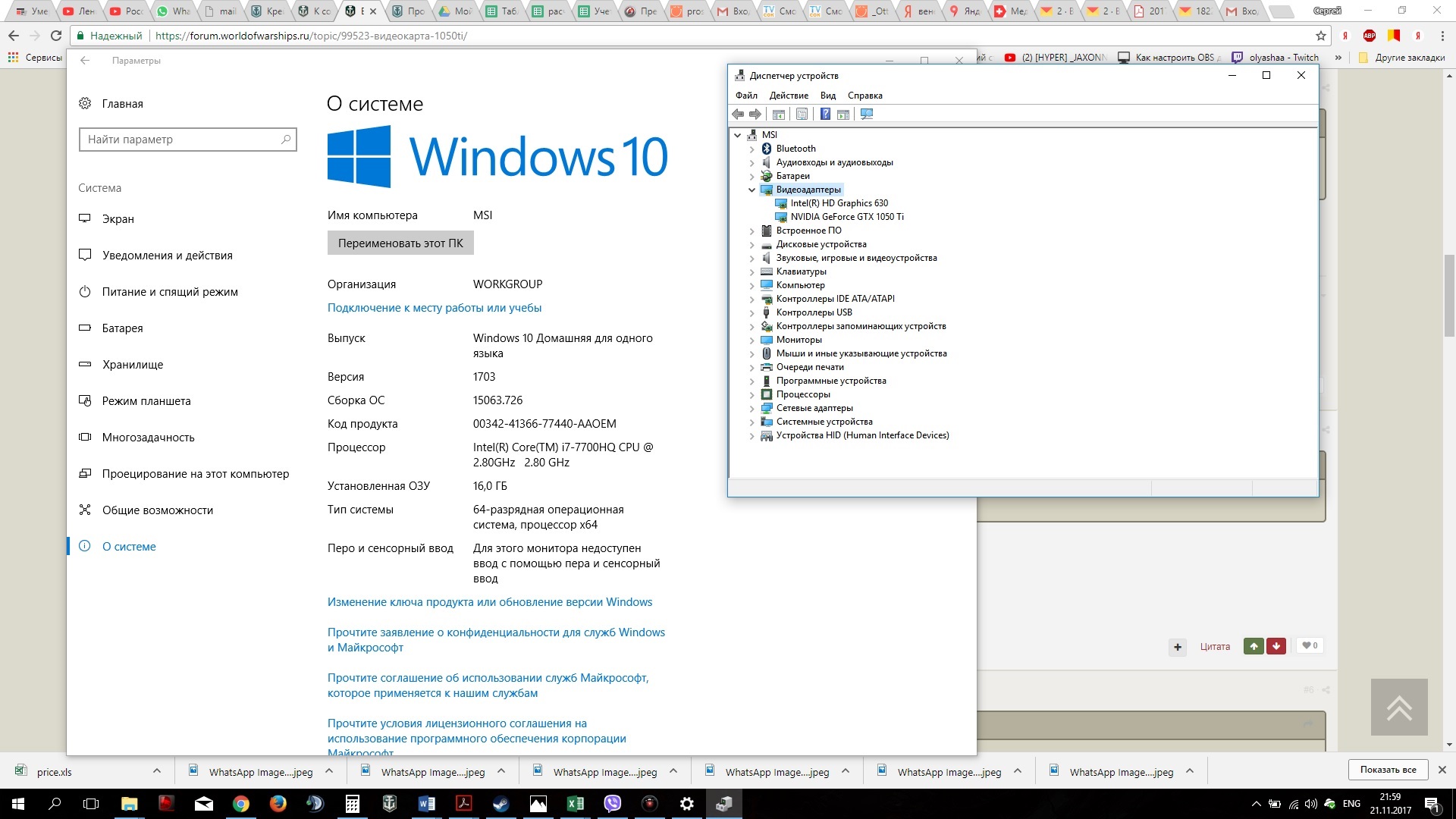Click the Viber icon in the taskbar
The image size is (1456, 819).
click(612, 803)
